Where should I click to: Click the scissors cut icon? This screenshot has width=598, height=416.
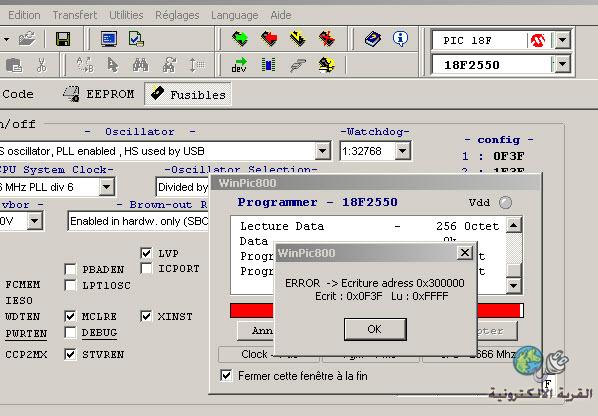[x=42, y=65]
